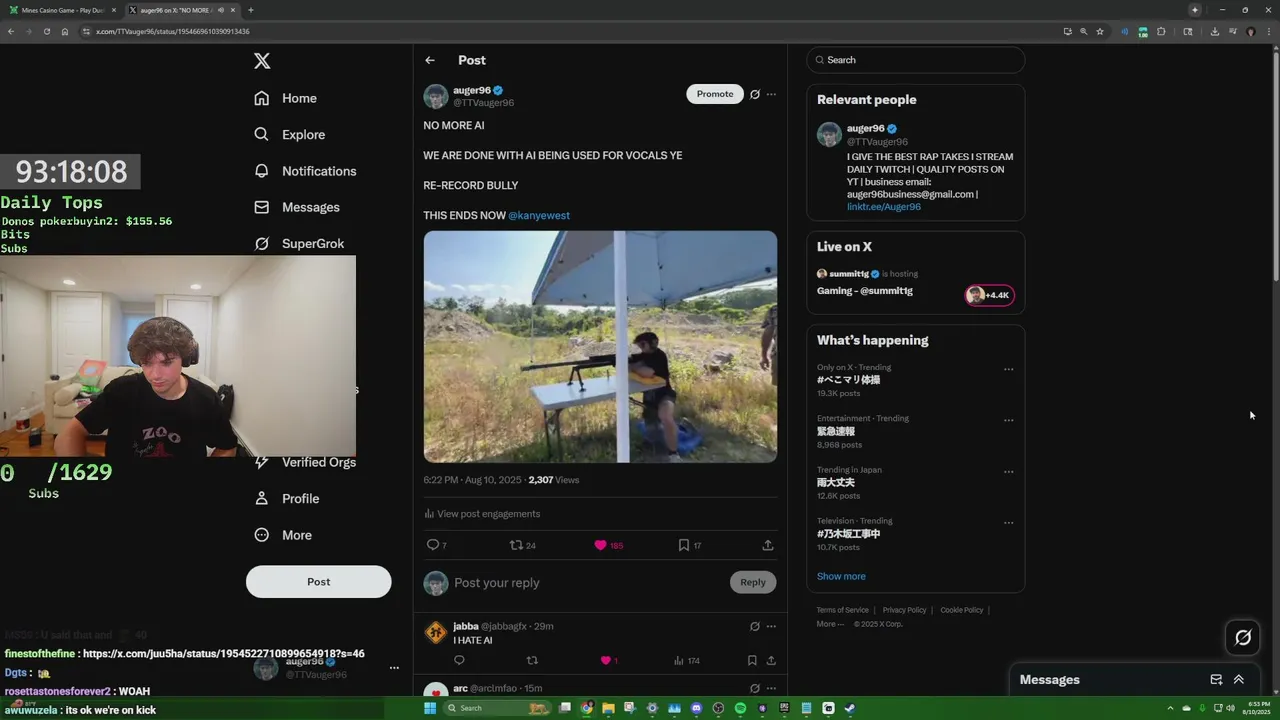Click the +4.4K listeners badge
This screenshot has width=1280, height=720.
click(989, 295)
